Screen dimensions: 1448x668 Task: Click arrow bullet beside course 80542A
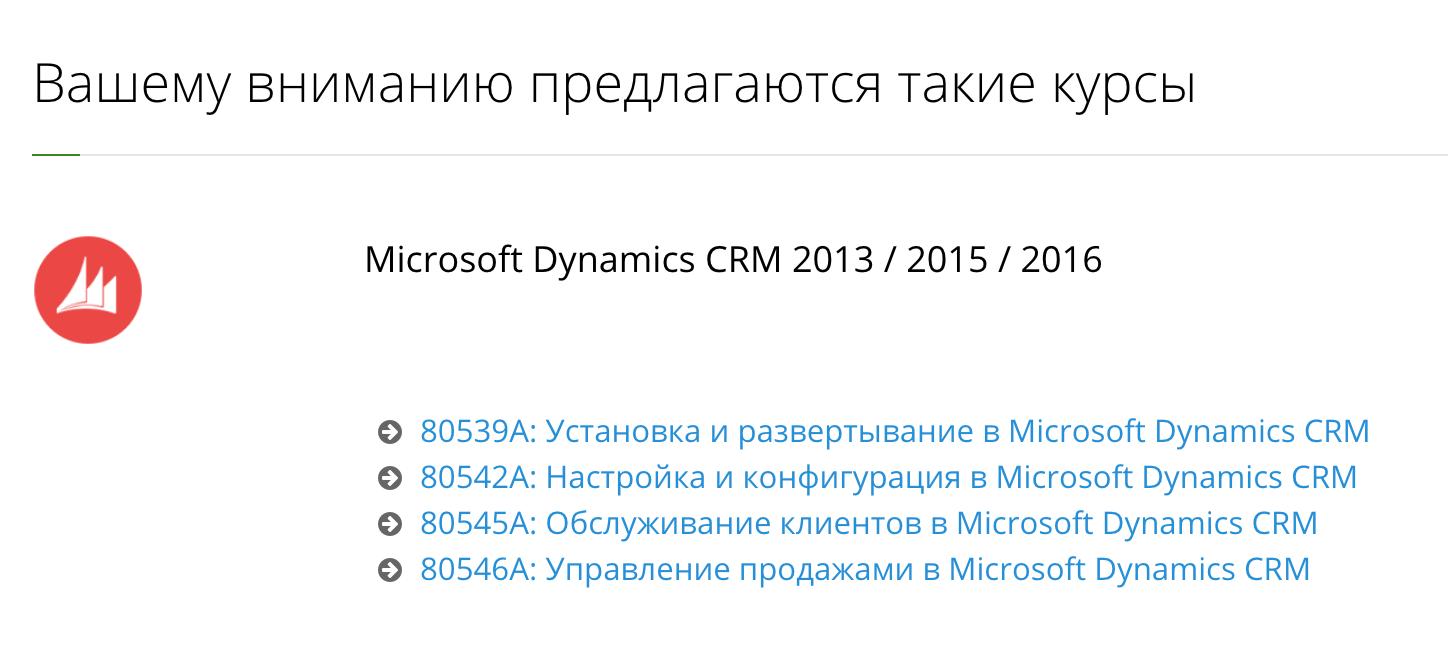[389, 479]
